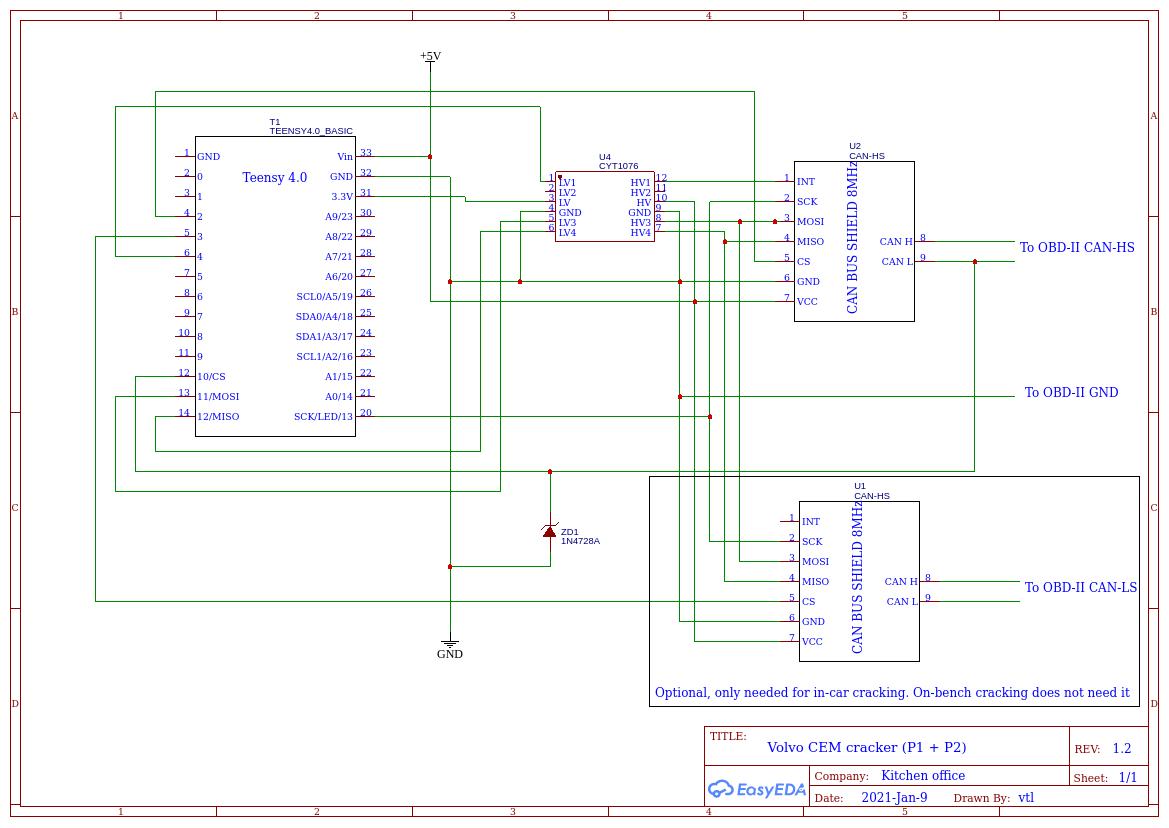Image resolution: width=1169 pixels, height=828 pixels.
Task: Click the 'A9/23' pin label
Action: point(338,217)
